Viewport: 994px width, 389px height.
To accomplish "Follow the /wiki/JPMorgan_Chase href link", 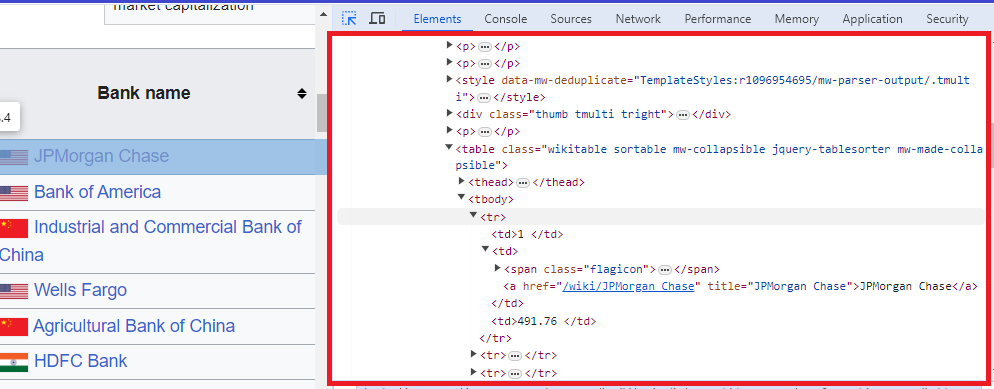I will pos(629,286).
